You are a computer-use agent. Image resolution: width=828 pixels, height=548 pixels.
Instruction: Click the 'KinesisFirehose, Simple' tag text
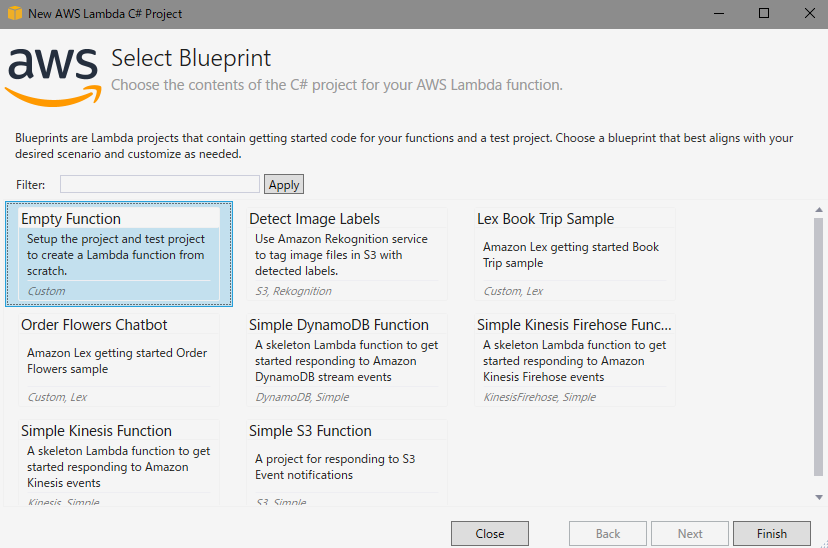pyautogui.click(x=539, y=397)
